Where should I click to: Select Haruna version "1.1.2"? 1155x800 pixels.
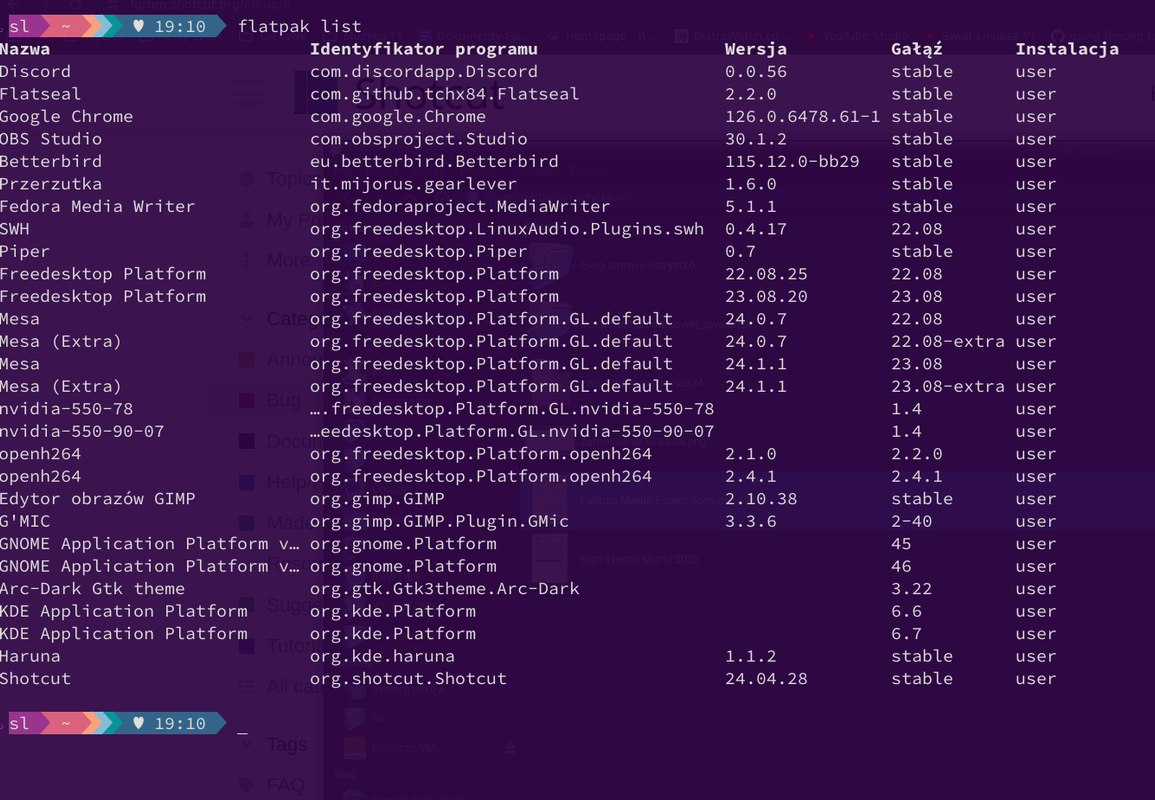click(x=751, y=656)
